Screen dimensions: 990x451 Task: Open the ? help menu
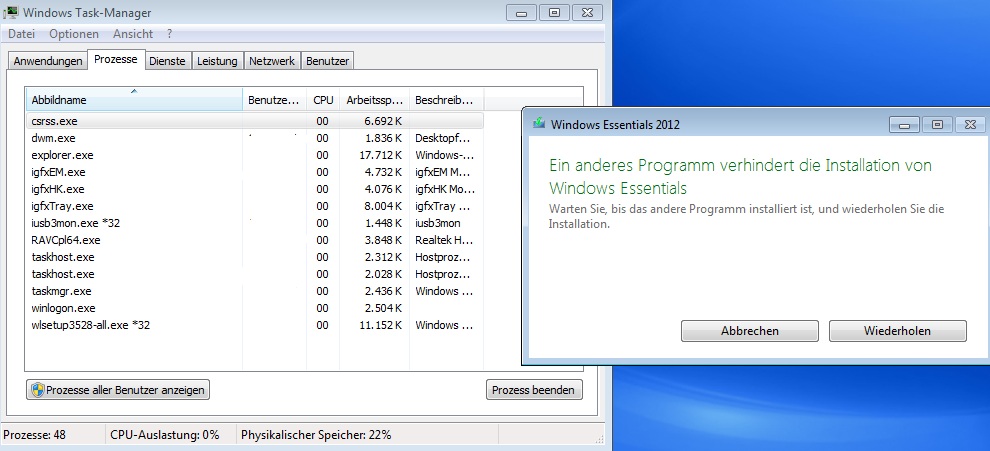[170, 34]
